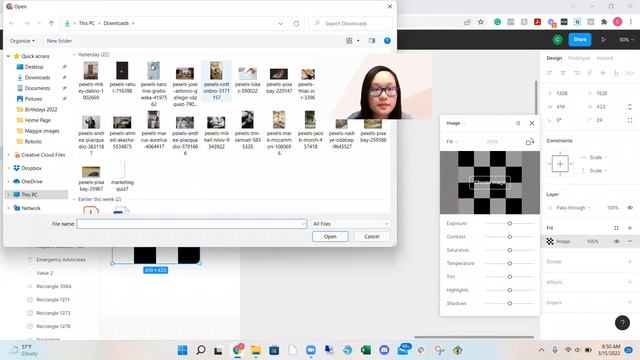The image size is (640, 360).
Task: Click the Cancel button in file dialog
Action: (371, 237)
